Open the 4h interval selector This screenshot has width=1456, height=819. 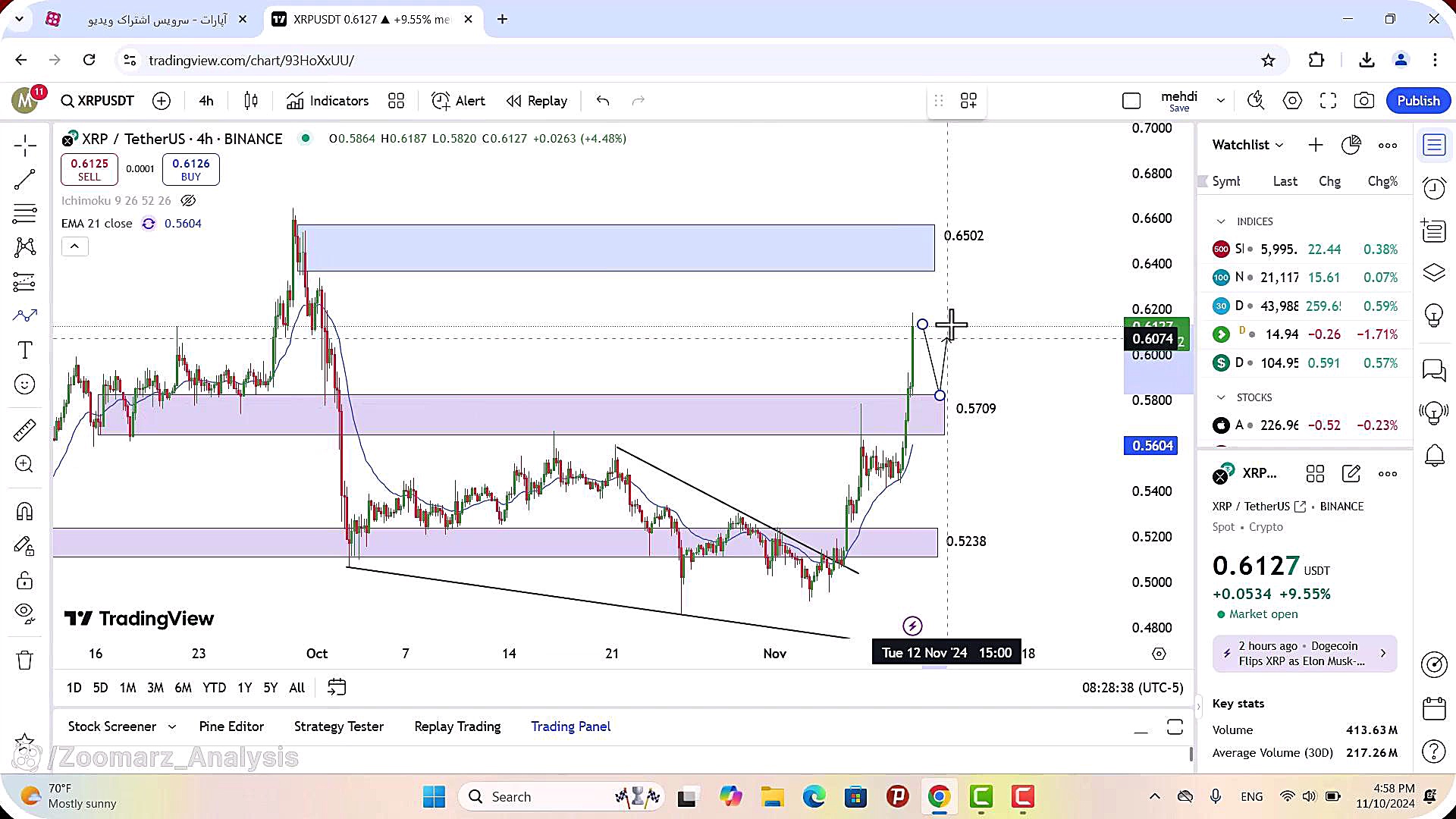coord(206,101)
